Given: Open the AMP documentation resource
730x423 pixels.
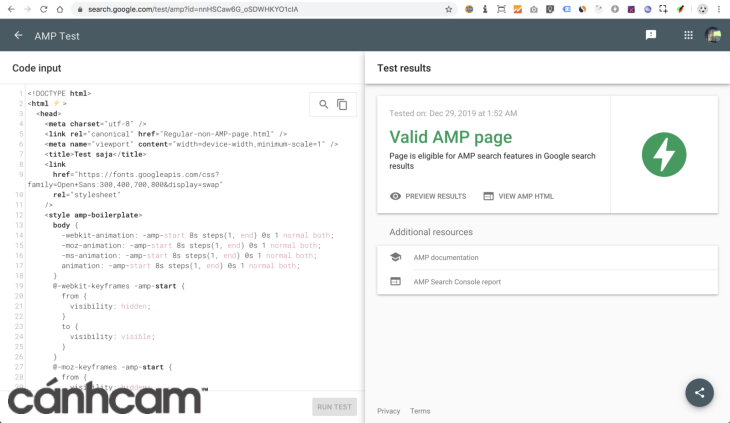Looking at the screenshot, I should [445, 257].
